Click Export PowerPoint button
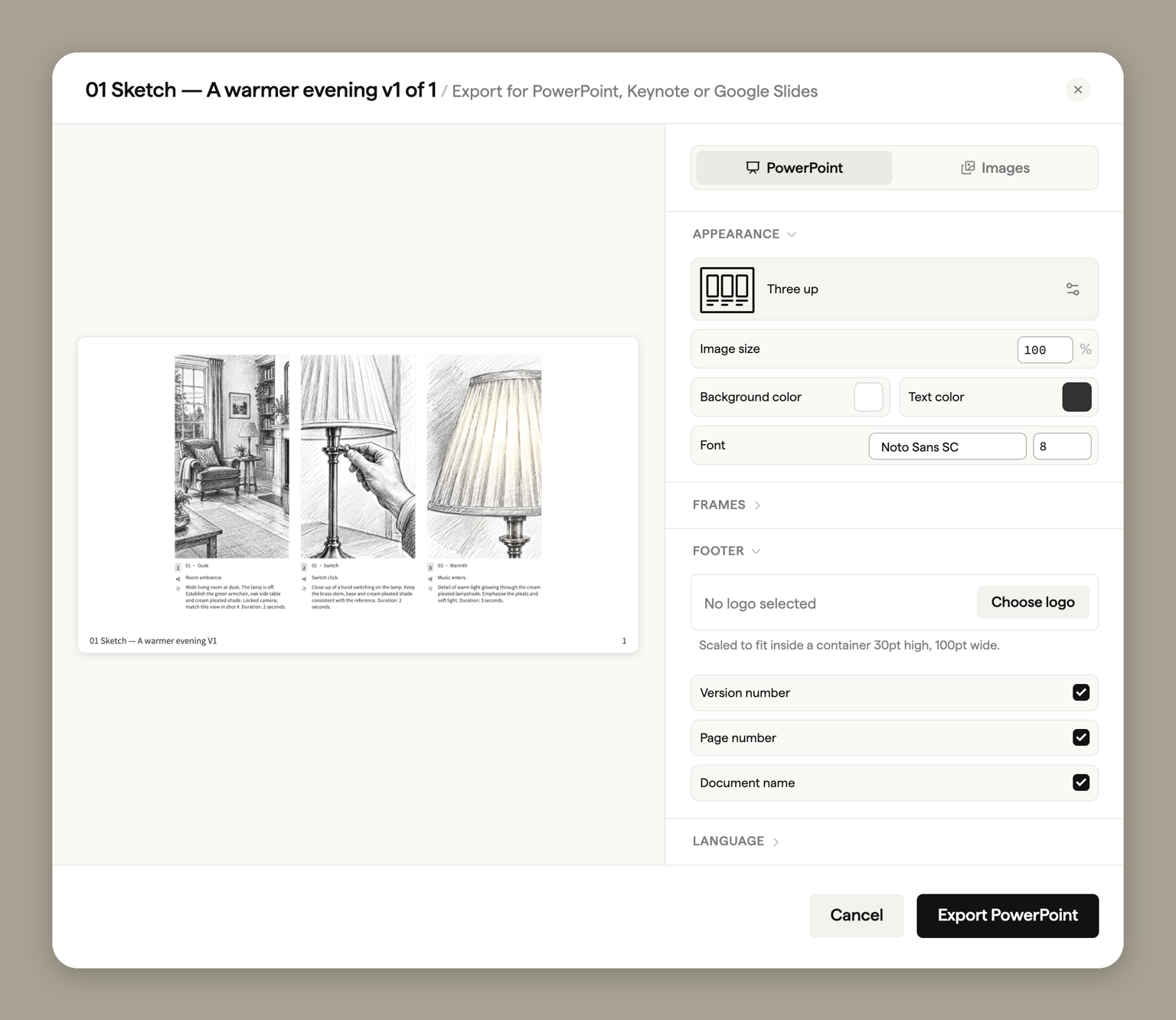The height and width of the screenshot is (1020, 1176). (1007, 916)
